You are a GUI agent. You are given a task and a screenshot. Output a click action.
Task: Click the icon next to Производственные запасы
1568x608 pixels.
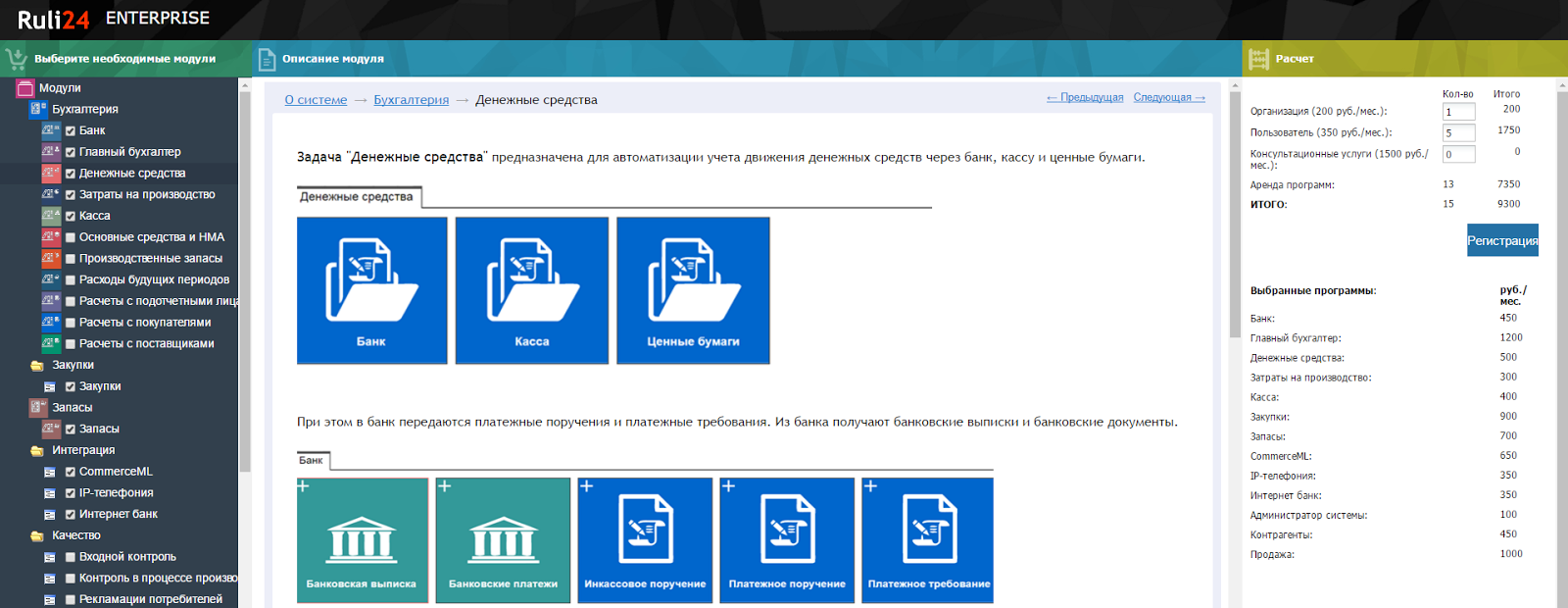[x=51, y=258]
